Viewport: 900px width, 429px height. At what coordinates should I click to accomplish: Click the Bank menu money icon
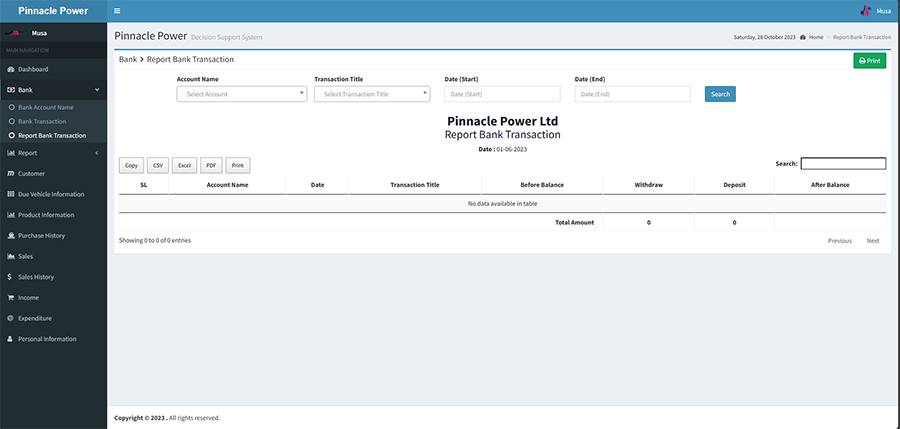[10, 90]
